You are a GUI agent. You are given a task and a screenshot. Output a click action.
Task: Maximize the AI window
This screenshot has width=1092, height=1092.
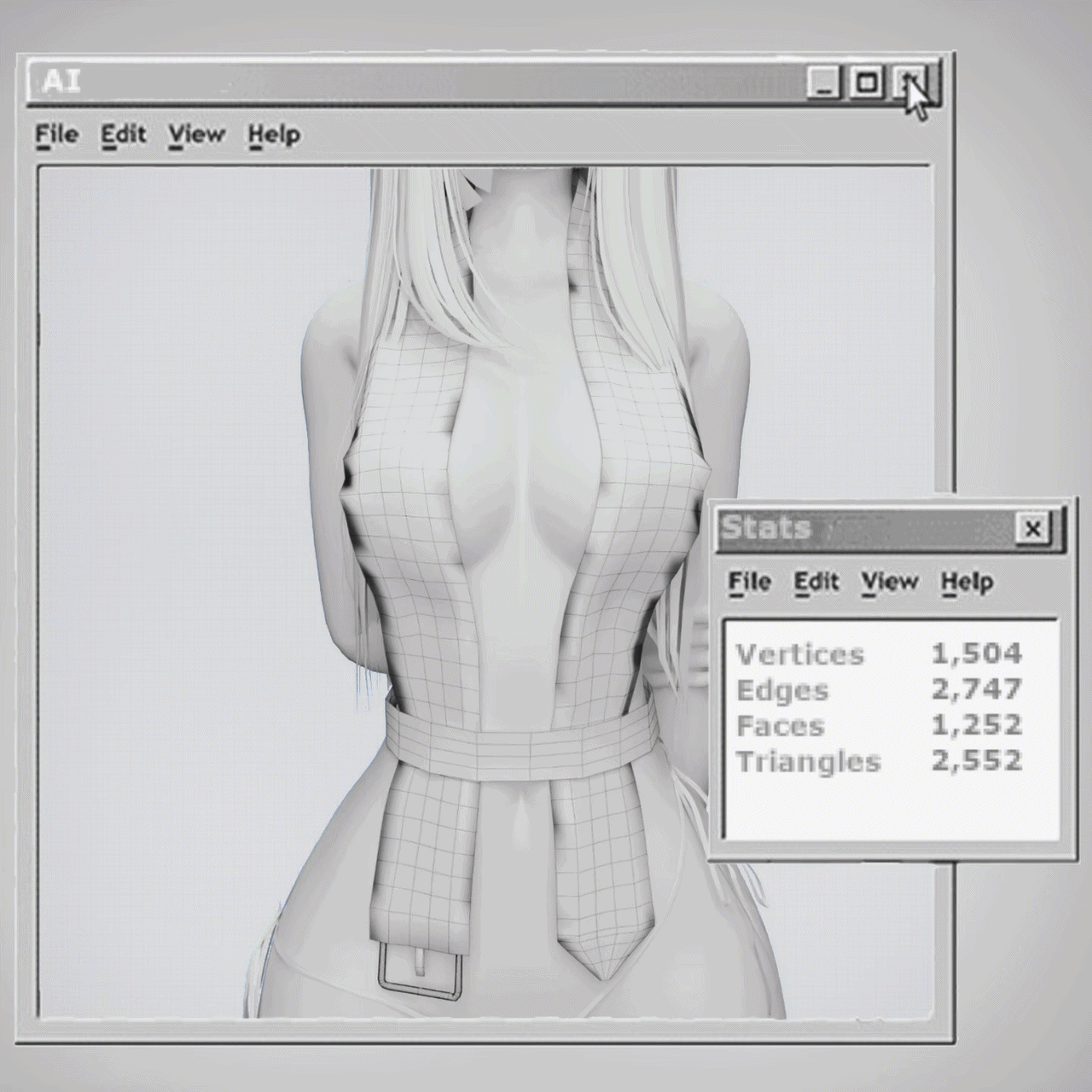868,83
